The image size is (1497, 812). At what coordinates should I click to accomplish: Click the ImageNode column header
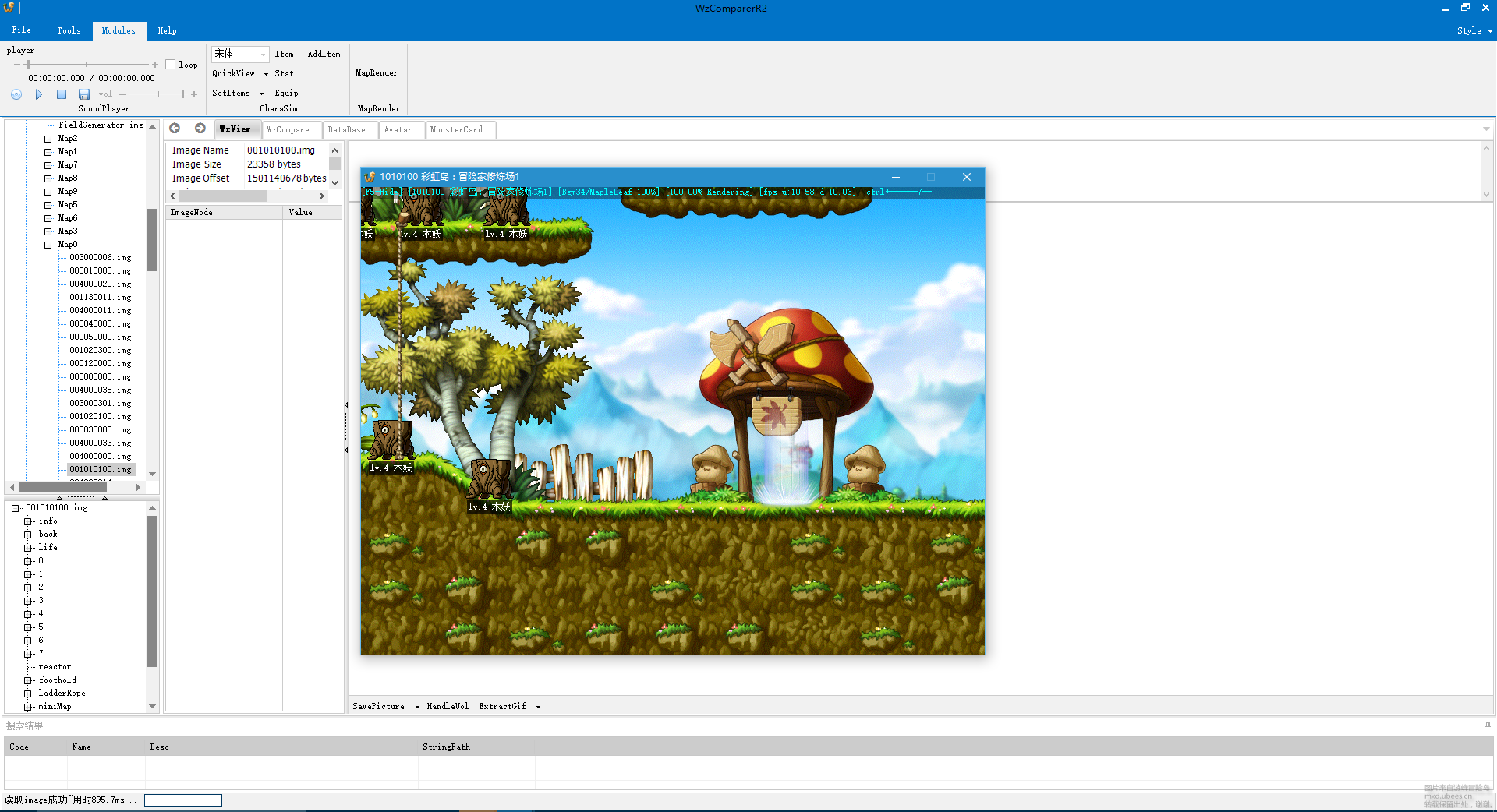click(225, 213)
